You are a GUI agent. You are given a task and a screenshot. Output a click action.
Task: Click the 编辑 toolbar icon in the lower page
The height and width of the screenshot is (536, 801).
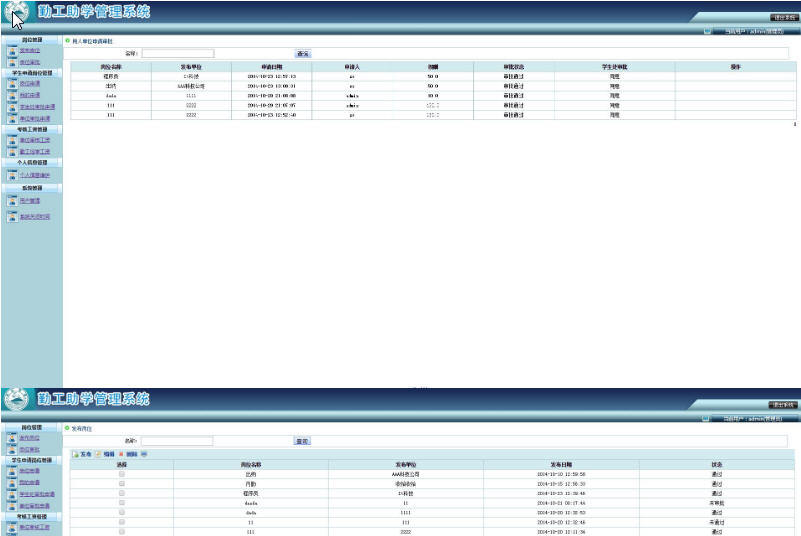click(99, 454)
